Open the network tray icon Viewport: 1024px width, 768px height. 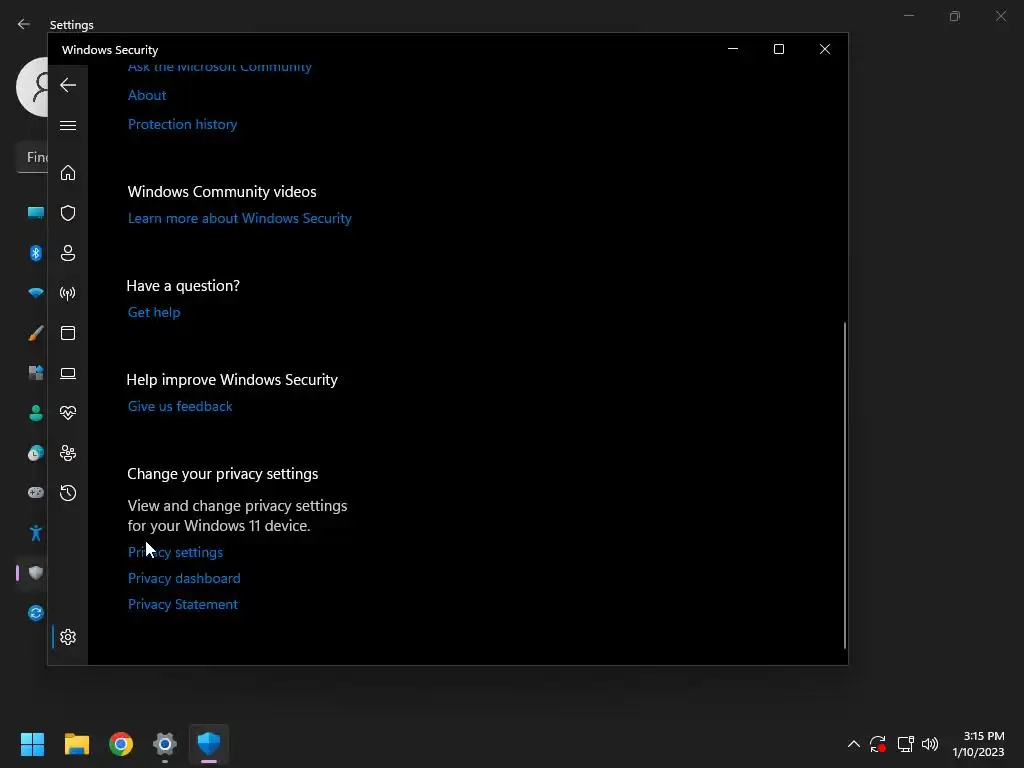click(905, 744)
